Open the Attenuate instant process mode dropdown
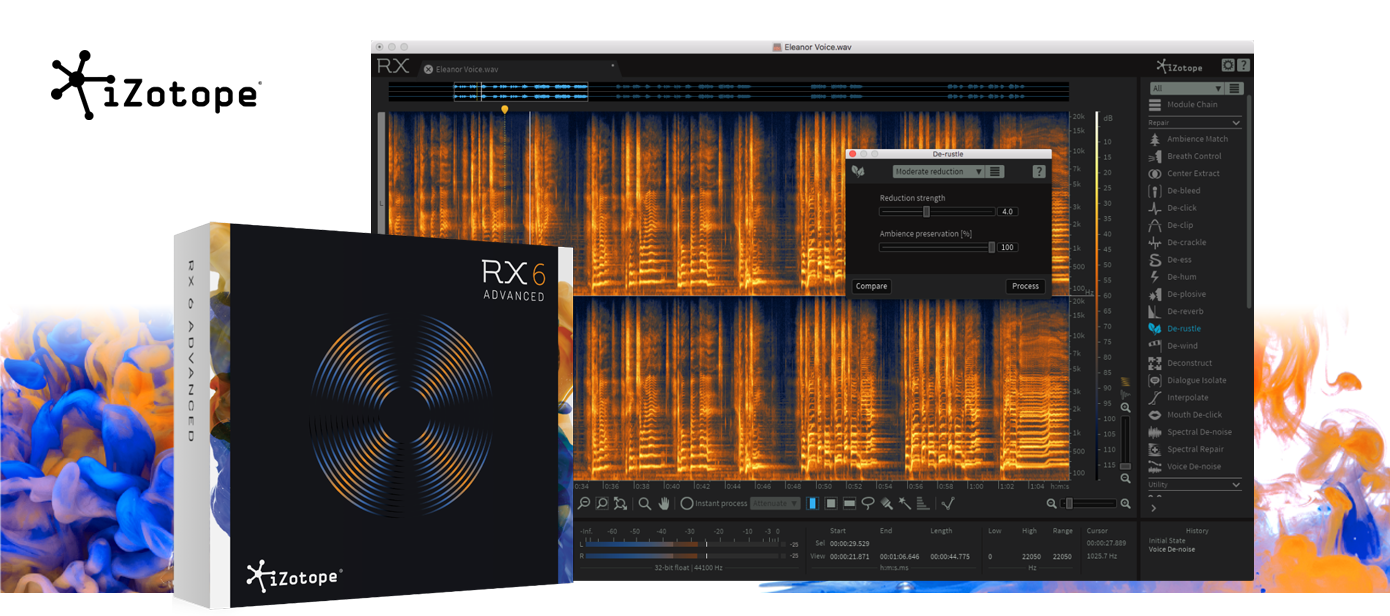1390x616 pixels. tap(775, 503)
